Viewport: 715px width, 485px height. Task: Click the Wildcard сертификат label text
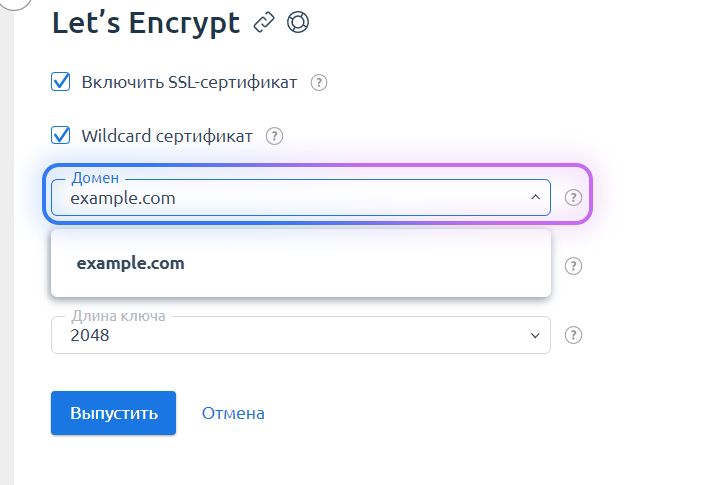pyautogui.click(x=167, y=136)
